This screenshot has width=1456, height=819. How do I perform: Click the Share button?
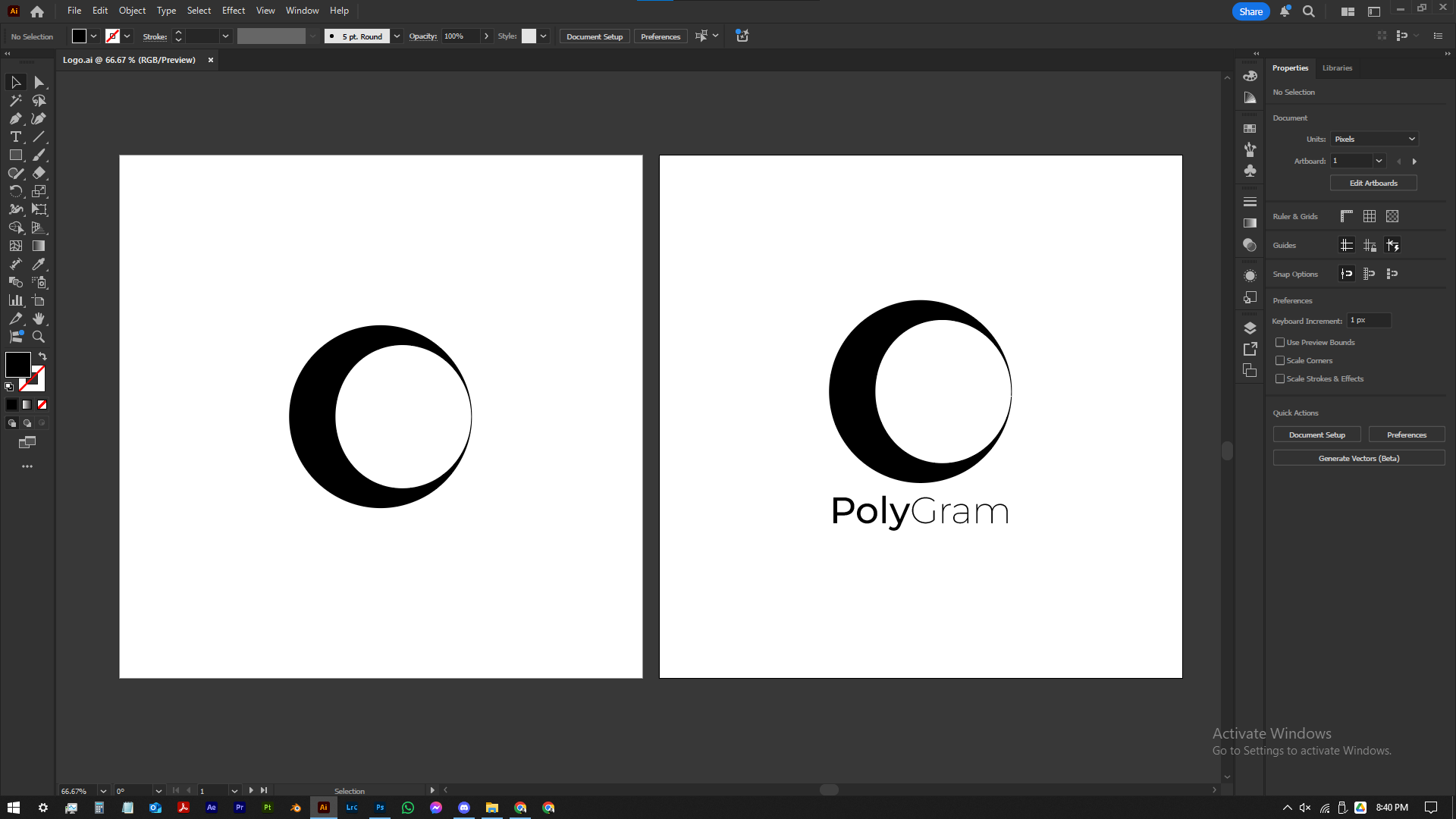(1251, 11)
